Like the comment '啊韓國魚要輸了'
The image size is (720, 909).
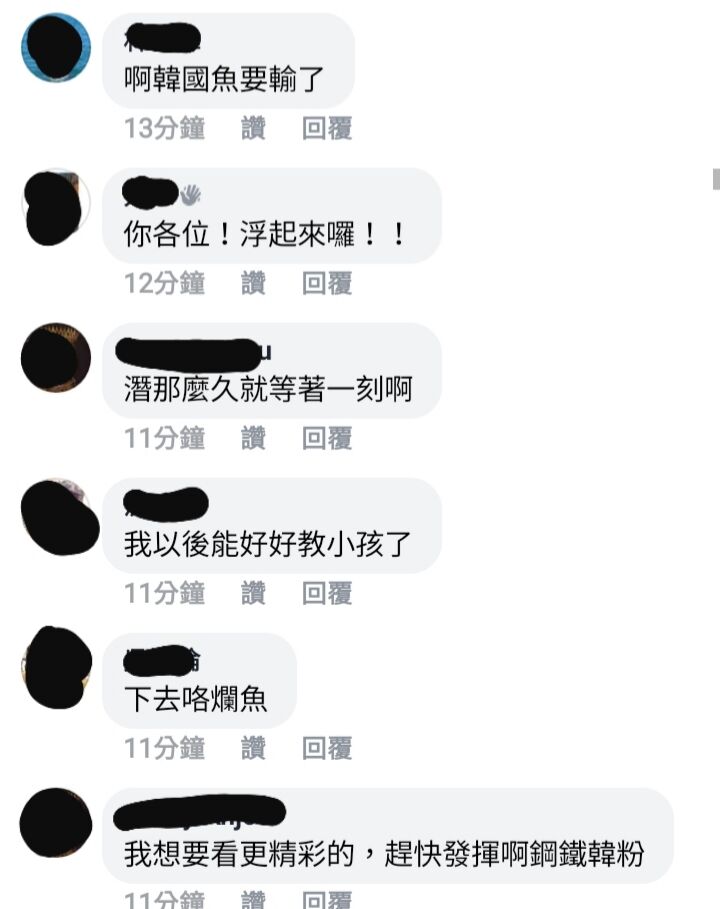(x=253, y=128)
